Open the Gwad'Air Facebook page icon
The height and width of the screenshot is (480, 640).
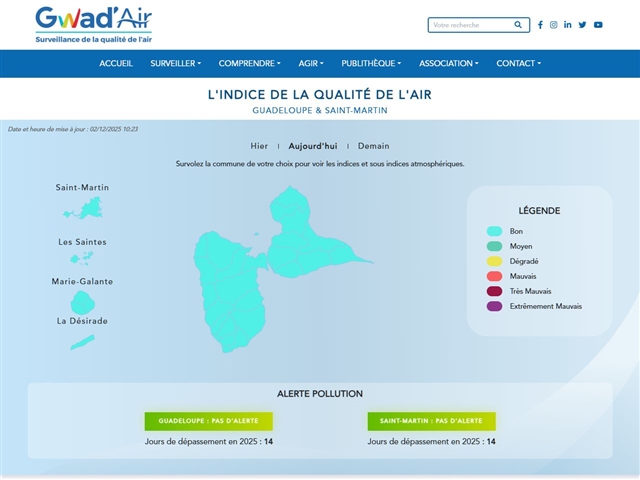click(x=540, y=25)
